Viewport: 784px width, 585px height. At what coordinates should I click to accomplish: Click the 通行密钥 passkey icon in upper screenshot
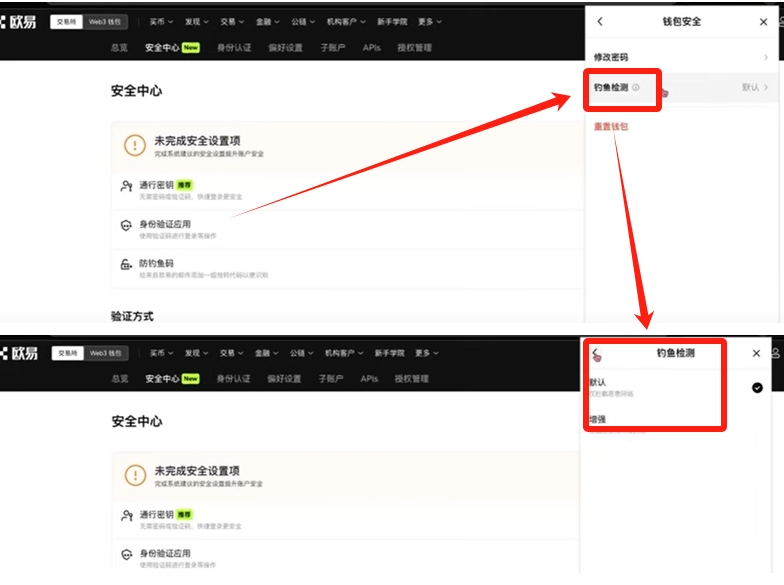[x=126, y=186]
